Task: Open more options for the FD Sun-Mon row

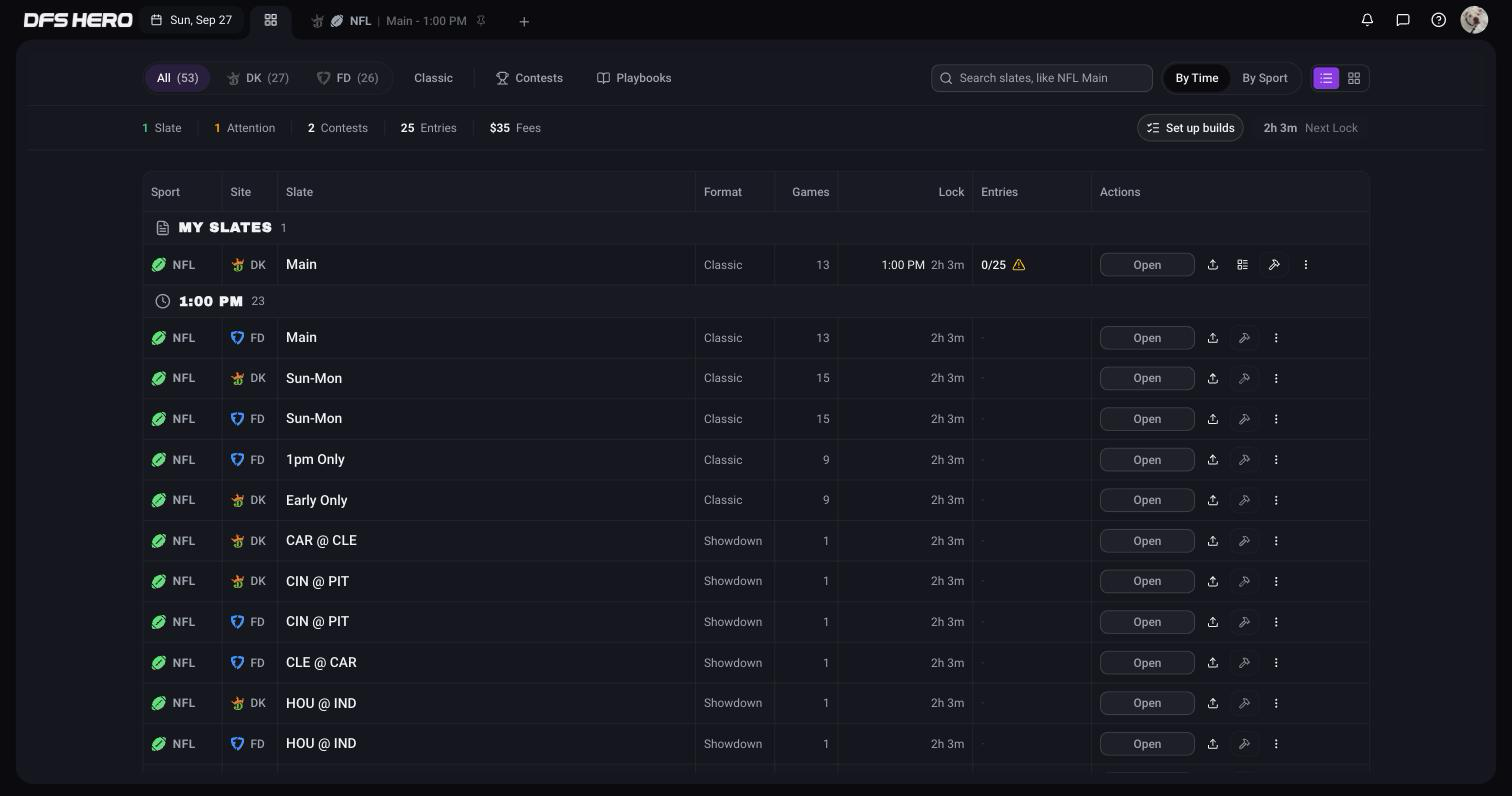Action: click(x=1276, y=419)
